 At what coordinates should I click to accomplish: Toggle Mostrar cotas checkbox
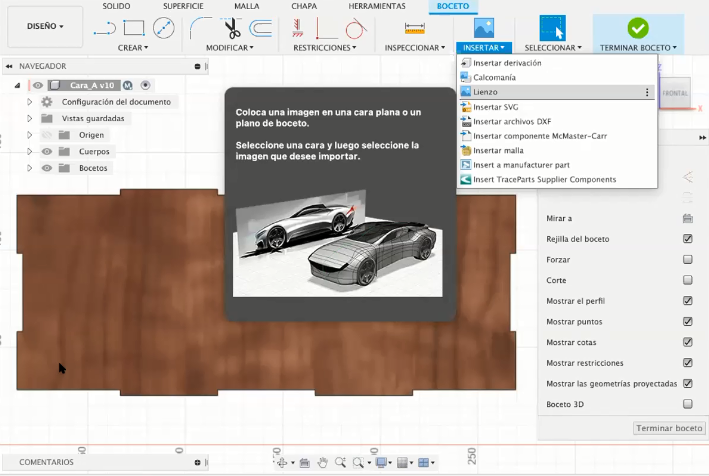coord(687,342)
